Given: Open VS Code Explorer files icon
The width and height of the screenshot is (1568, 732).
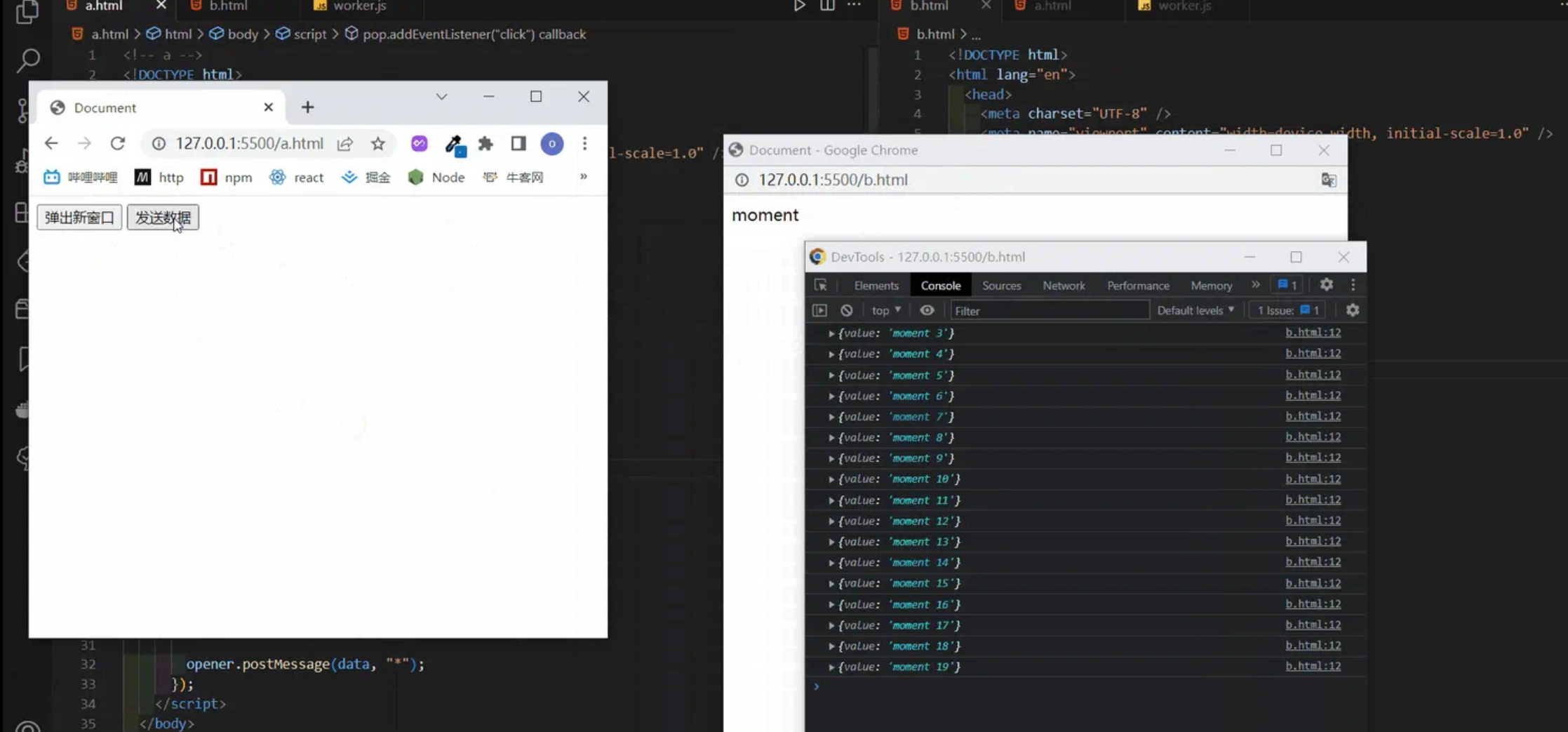Looking at the screenshot, I should (27, 11).
